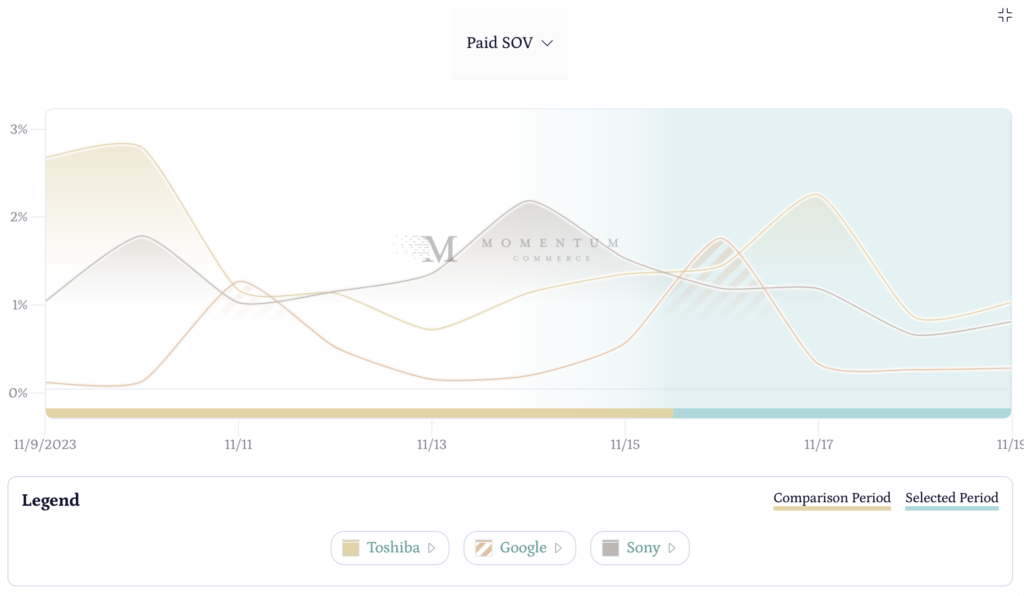This screenshot has width=1024, height=596.
Task: Expand the Toshiba legend arrow
Action: (432, 548)
